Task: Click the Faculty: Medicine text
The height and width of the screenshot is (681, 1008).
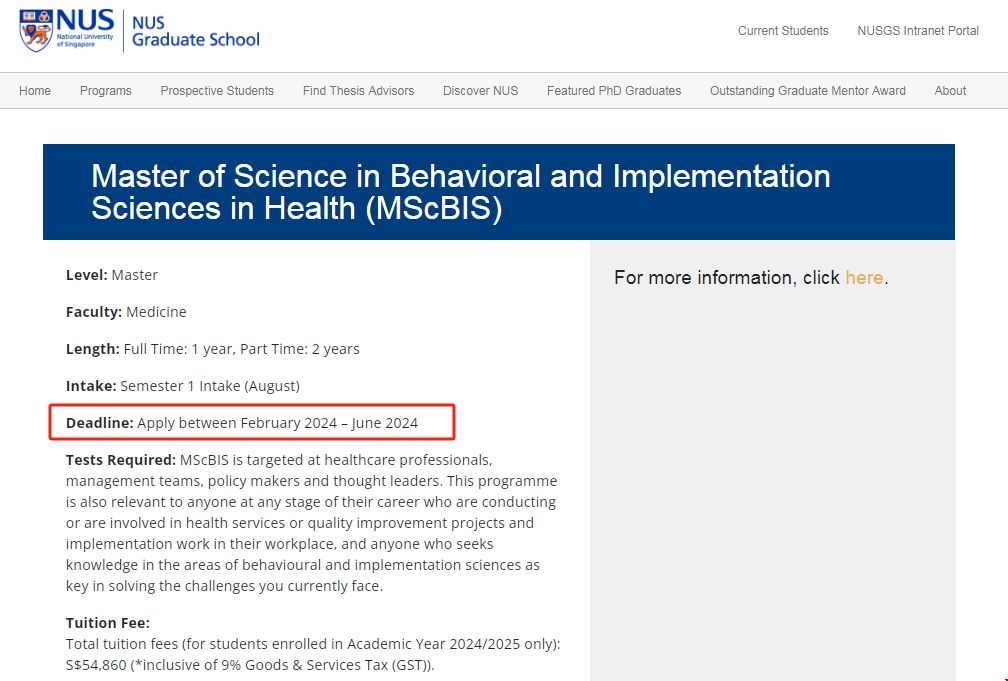Action: pos(126,311)
